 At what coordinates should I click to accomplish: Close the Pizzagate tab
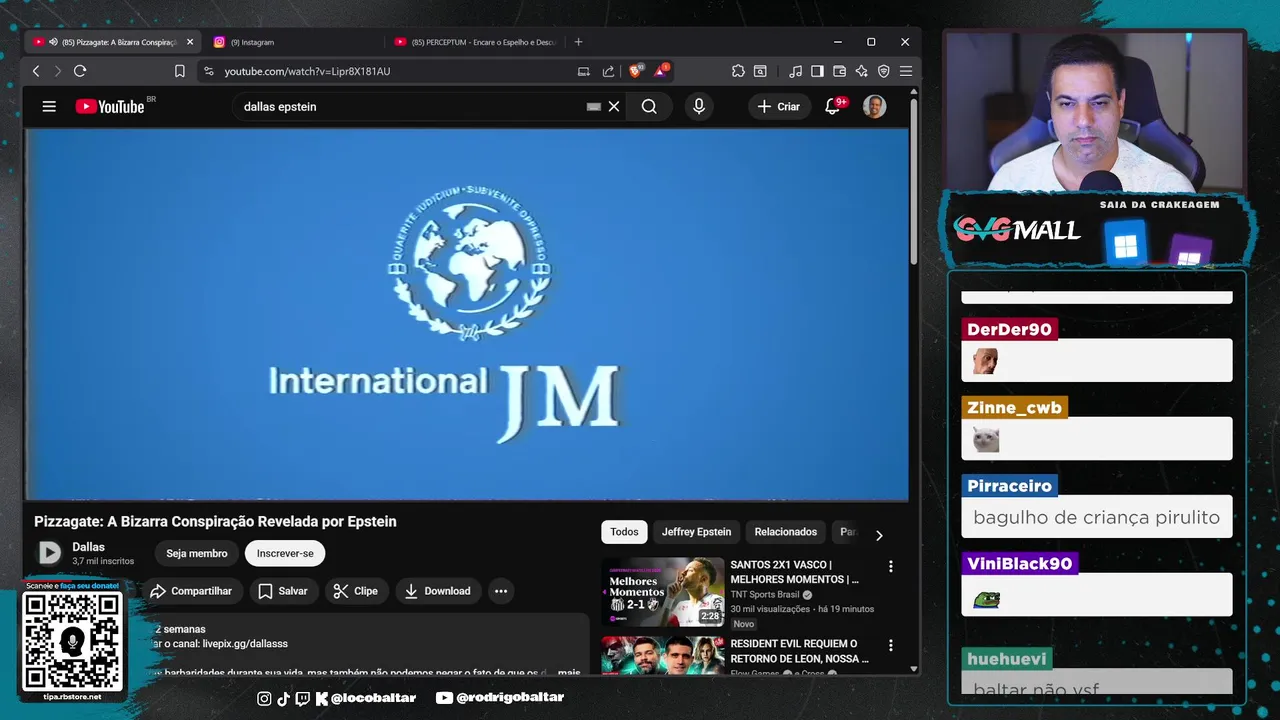point(190,42)
